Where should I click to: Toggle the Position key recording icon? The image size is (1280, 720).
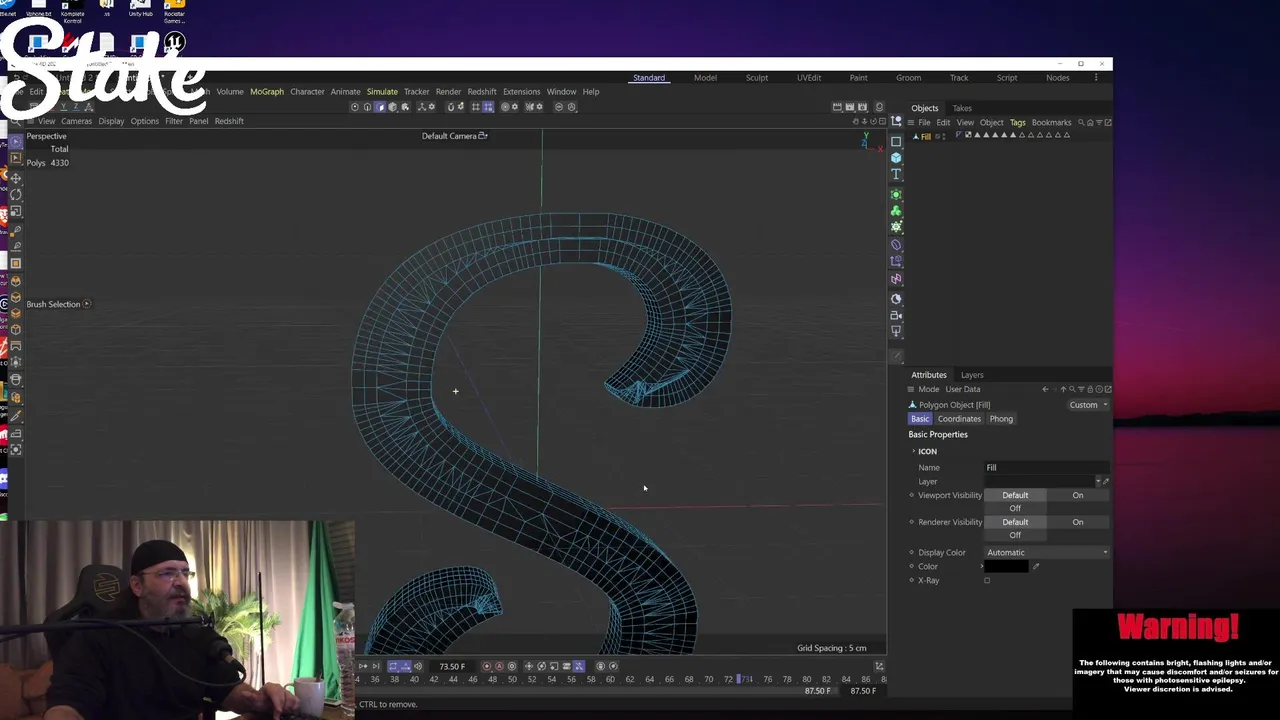[x=529, y=666]
